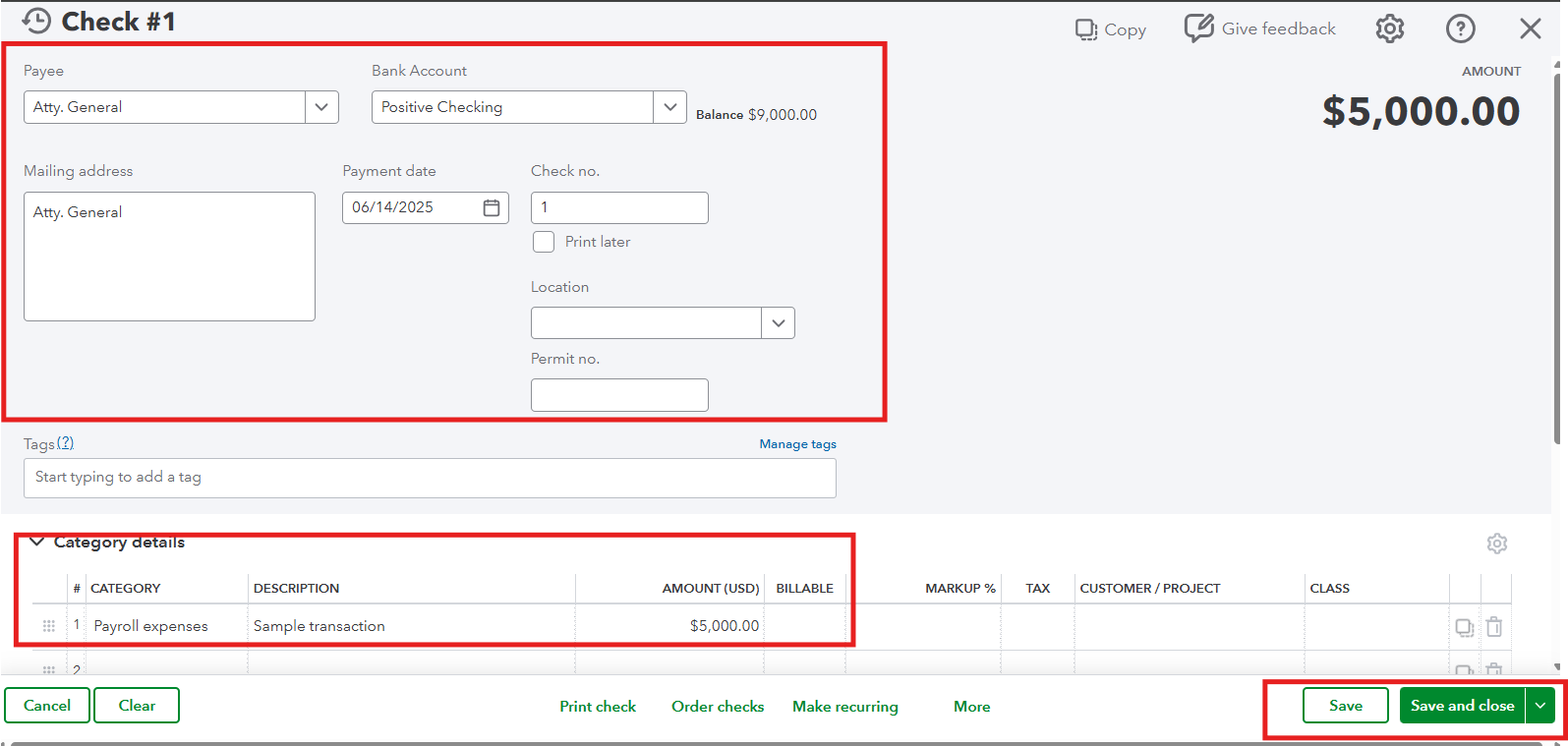Click the Sample transaction description cell

pos(411,626)
